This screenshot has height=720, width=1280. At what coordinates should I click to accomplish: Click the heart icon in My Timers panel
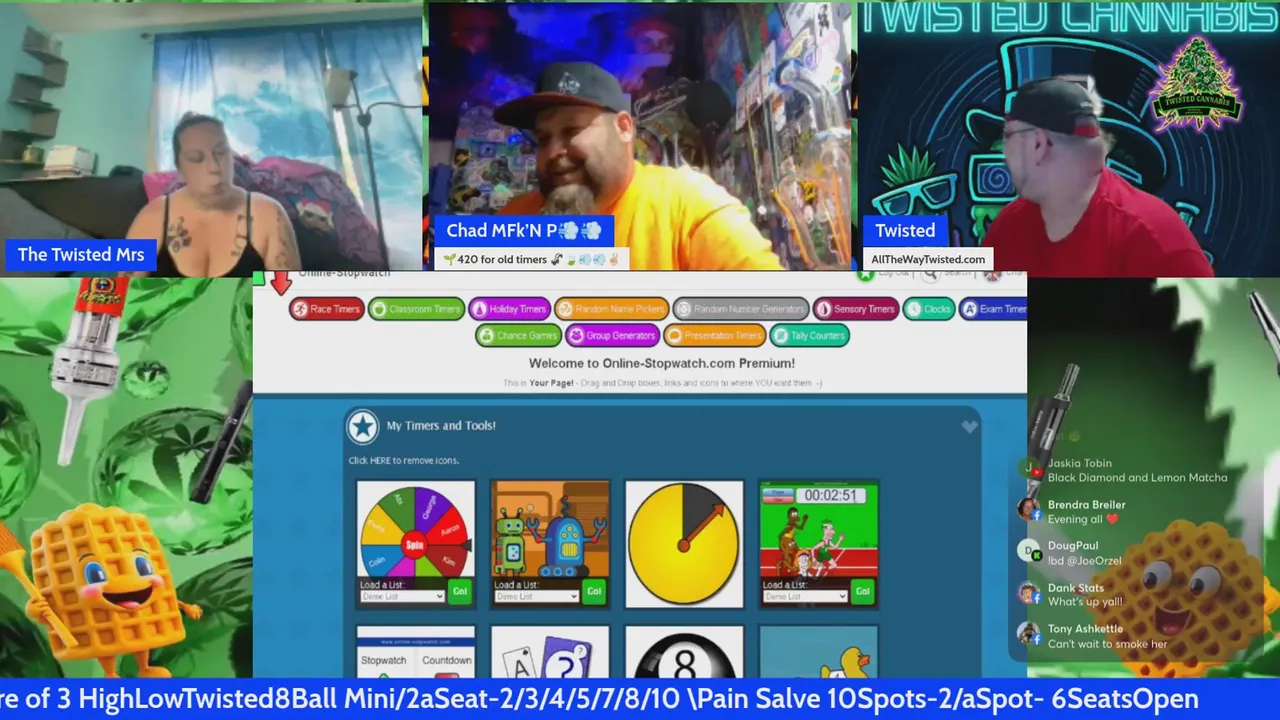click(969, 427)
